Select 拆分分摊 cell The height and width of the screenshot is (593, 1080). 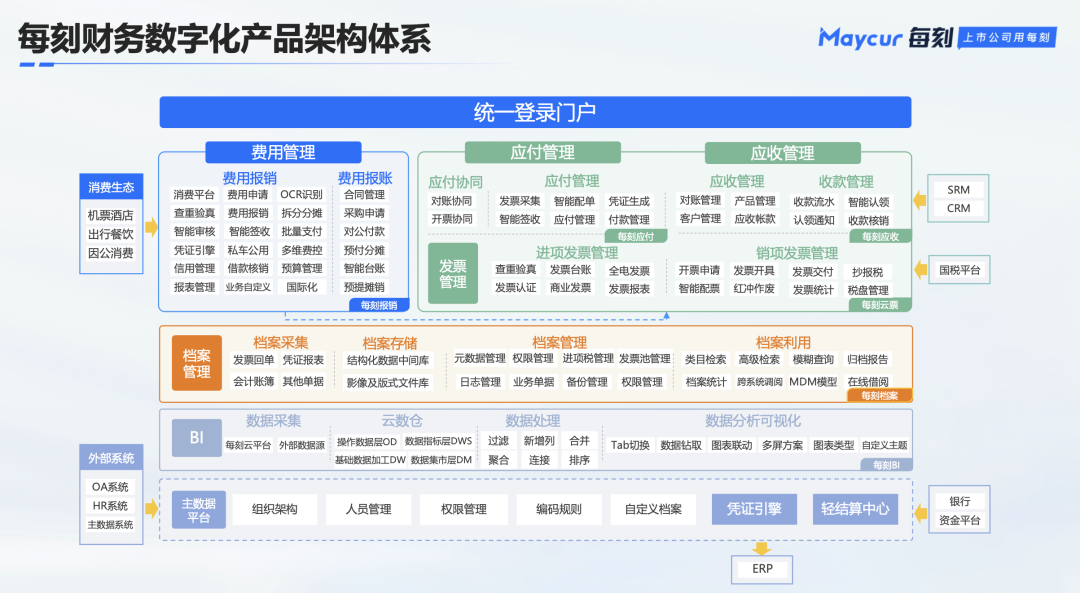coord(301,213)
